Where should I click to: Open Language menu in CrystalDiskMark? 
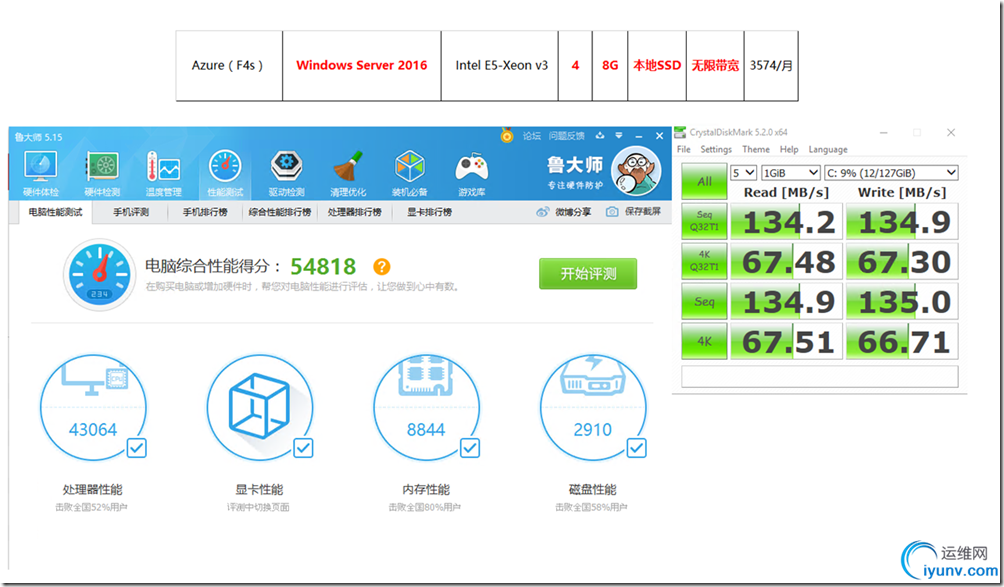pyautogui.click(x=828, y=149)
